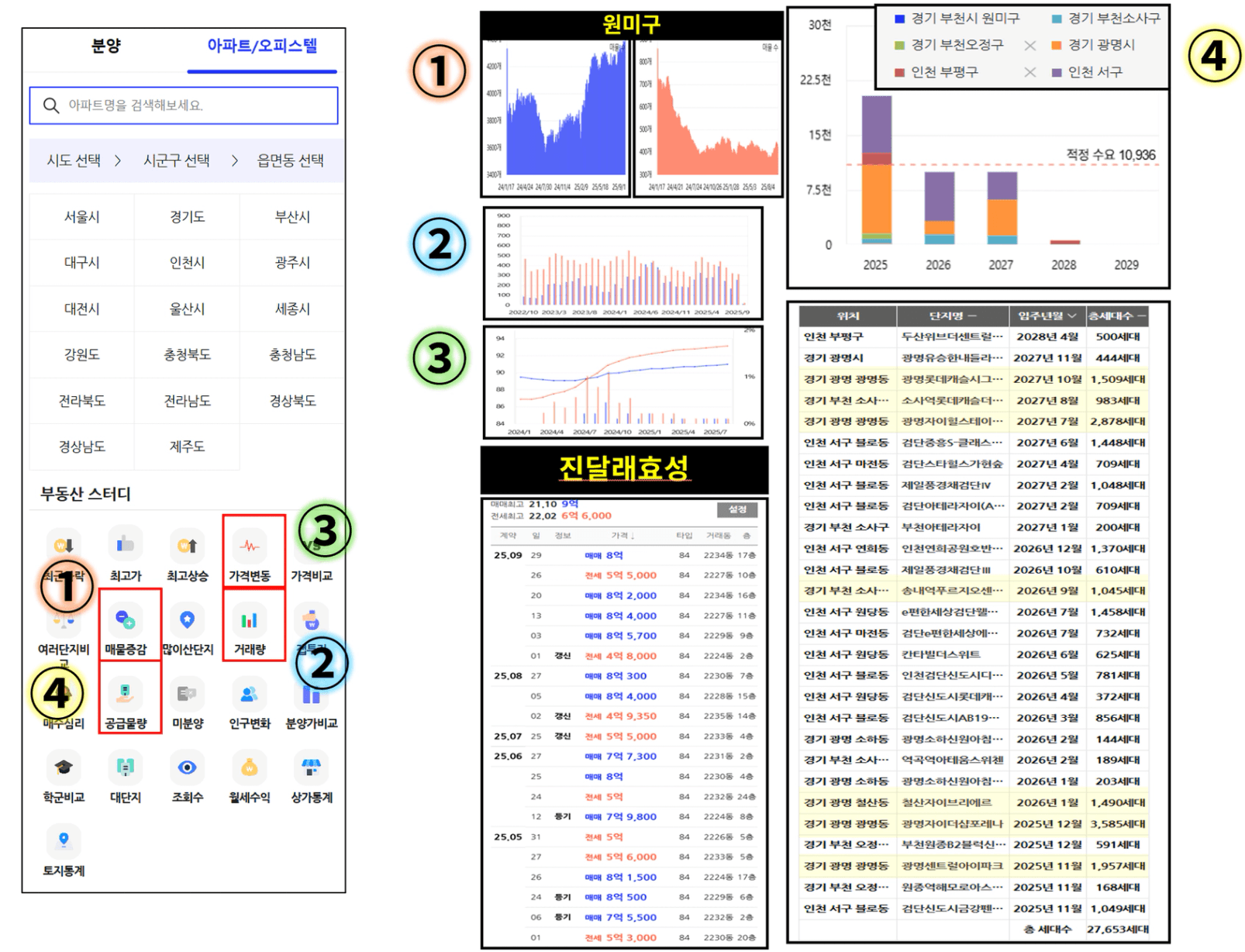The image size is (1245, 952).
Task: Sort the table by 총세대수 column
Action: tap(1117, 316)
